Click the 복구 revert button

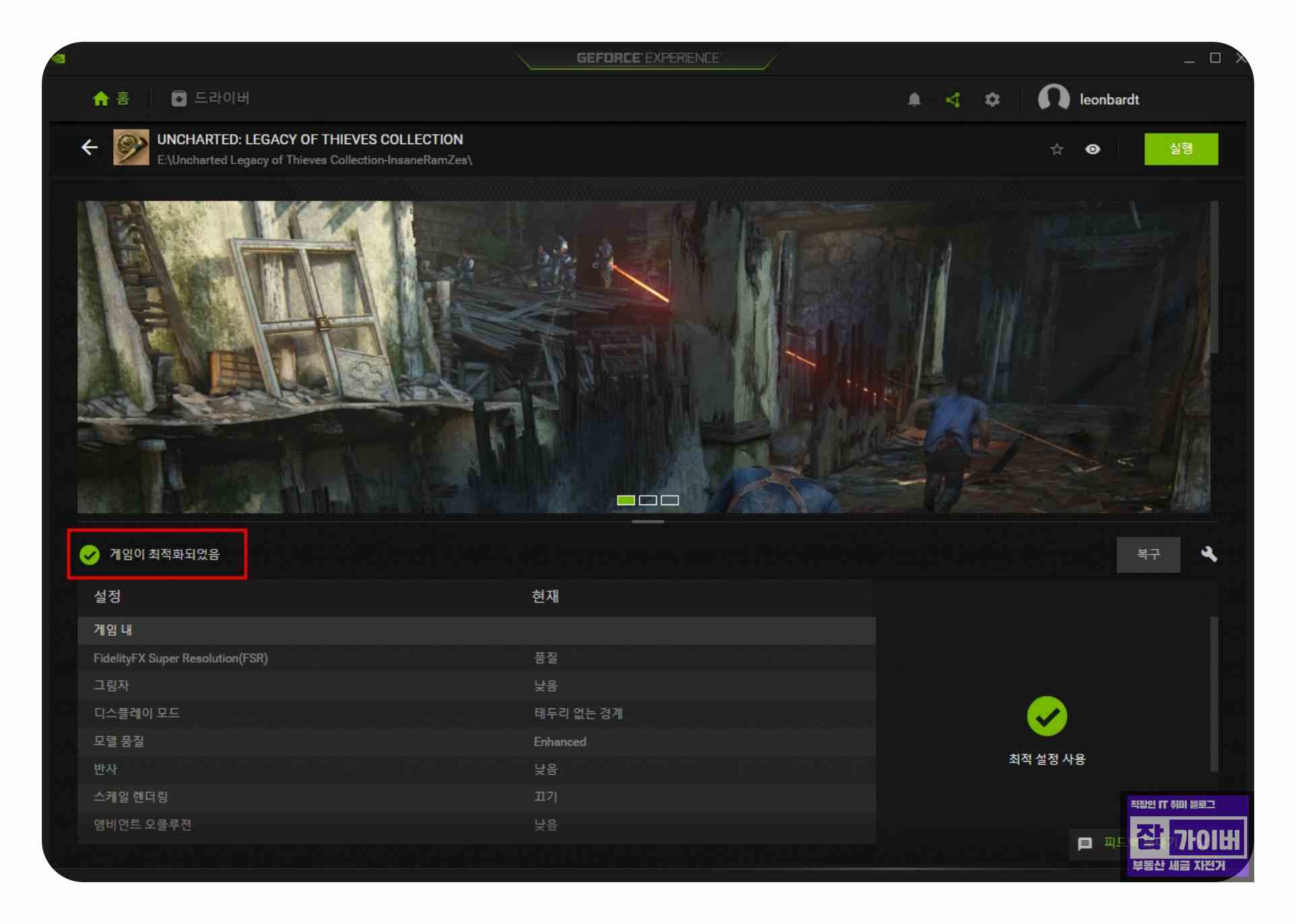pos(1148,554)
